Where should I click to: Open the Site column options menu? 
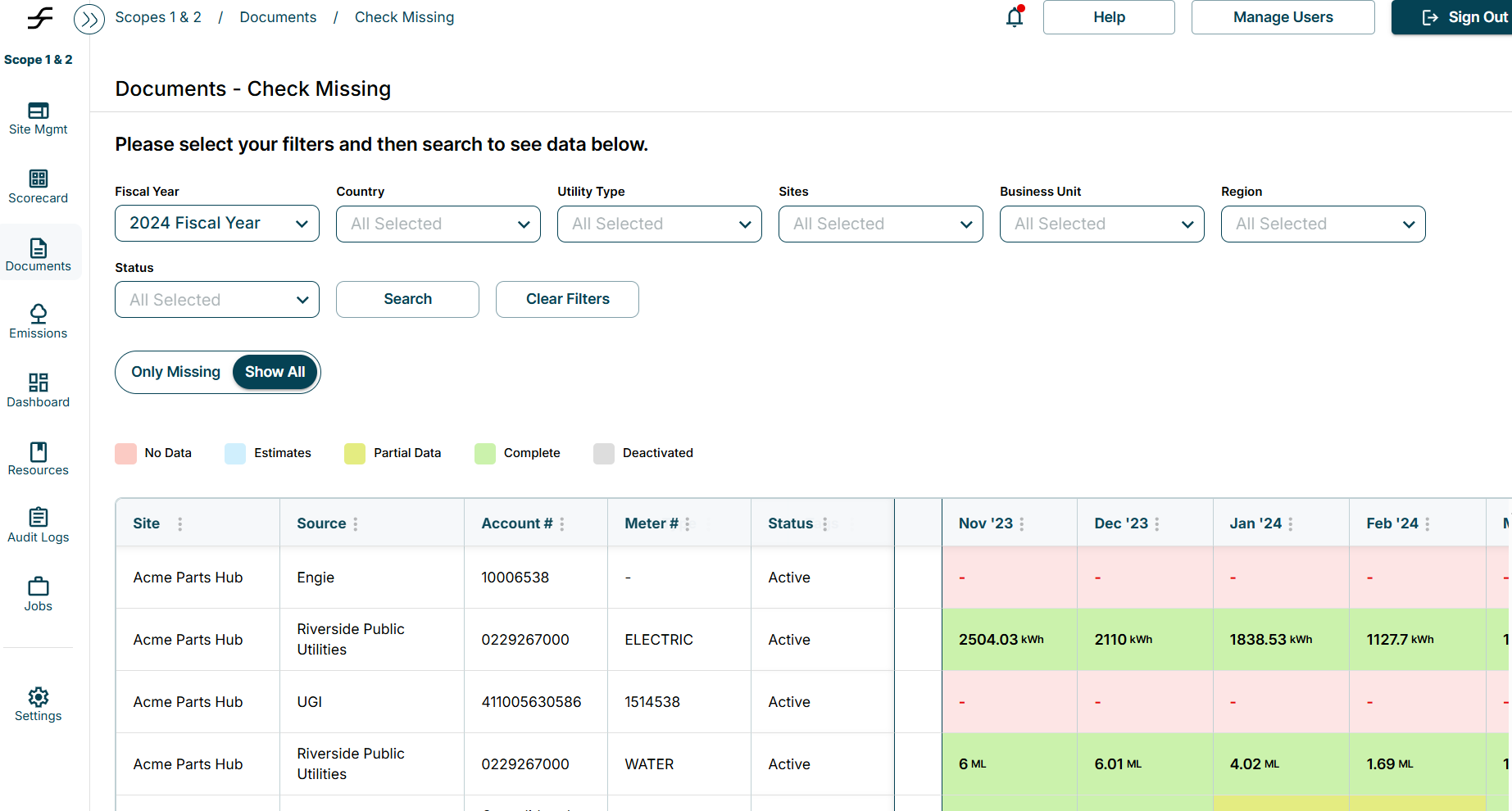180,523
